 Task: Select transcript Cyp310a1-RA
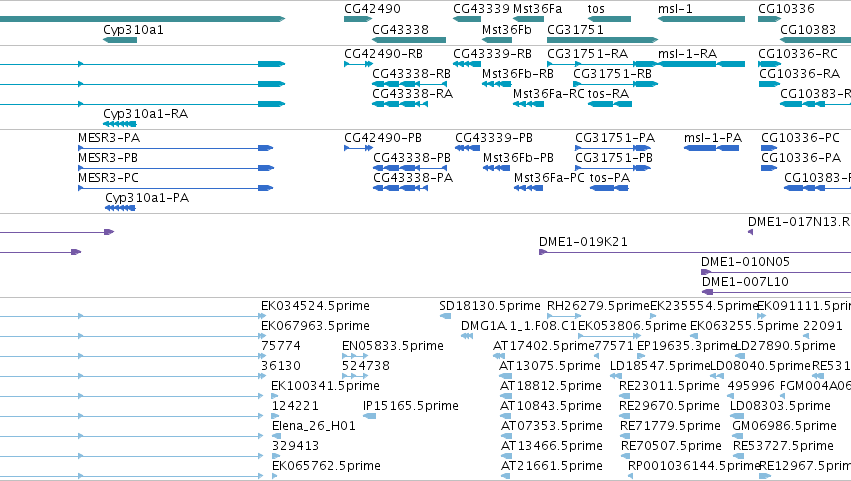click(119, 124)
